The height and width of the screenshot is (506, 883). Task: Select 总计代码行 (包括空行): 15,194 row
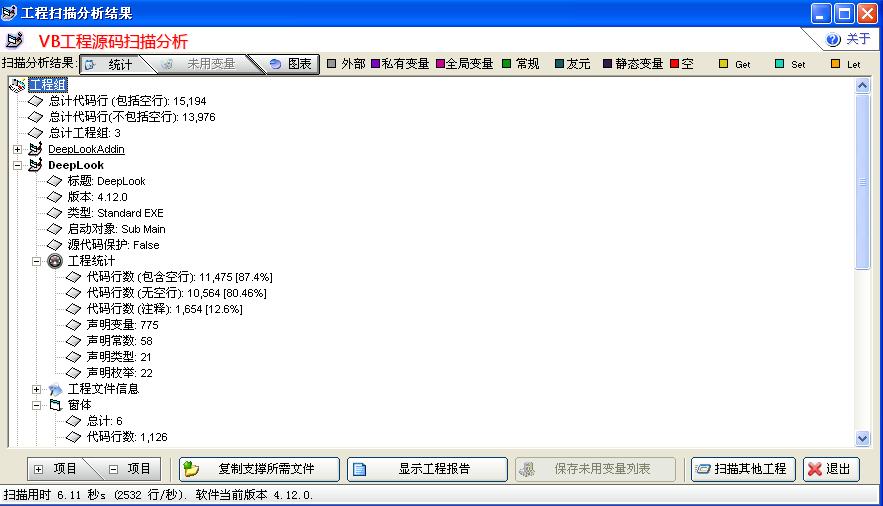(127, 101)
